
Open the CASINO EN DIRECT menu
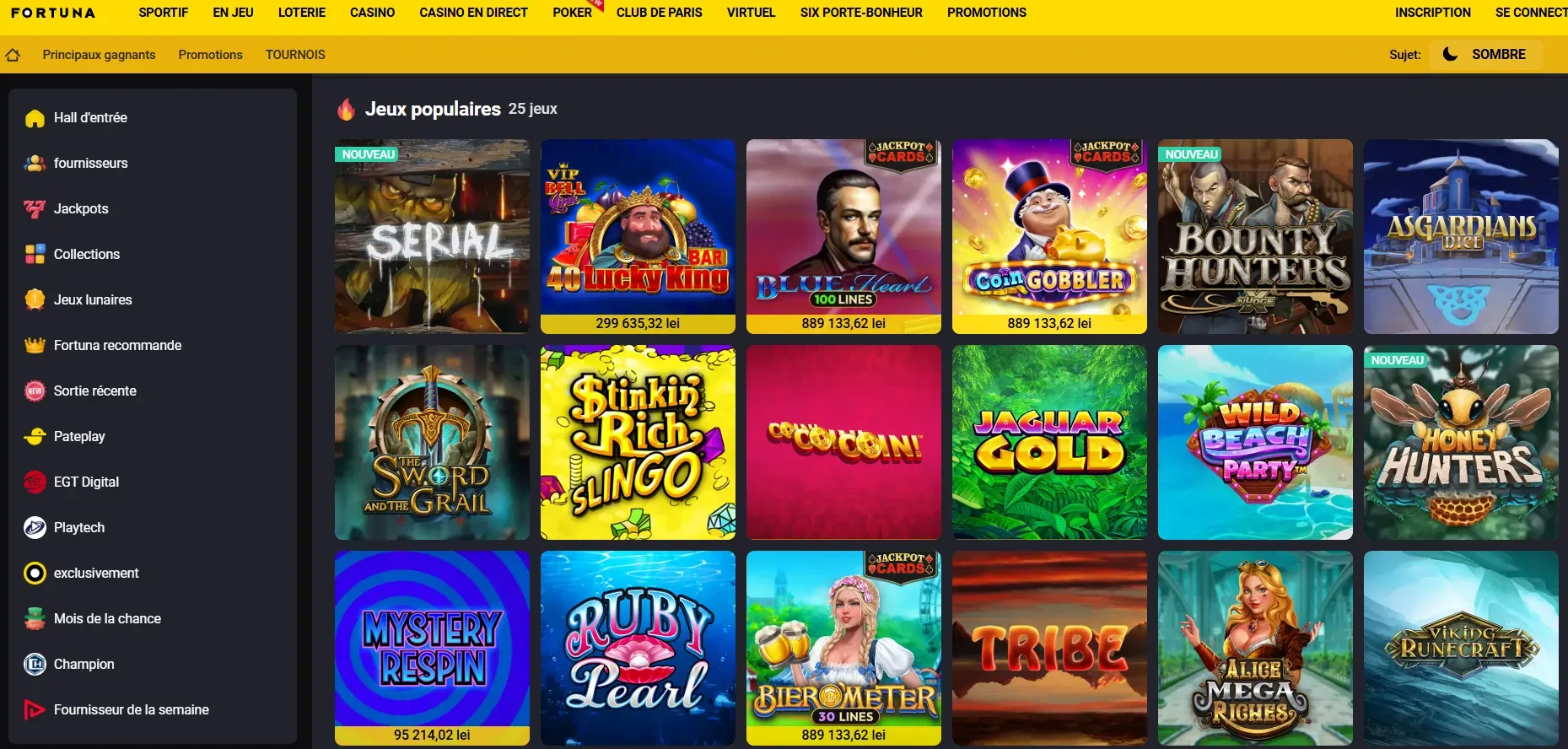point(473,13)
